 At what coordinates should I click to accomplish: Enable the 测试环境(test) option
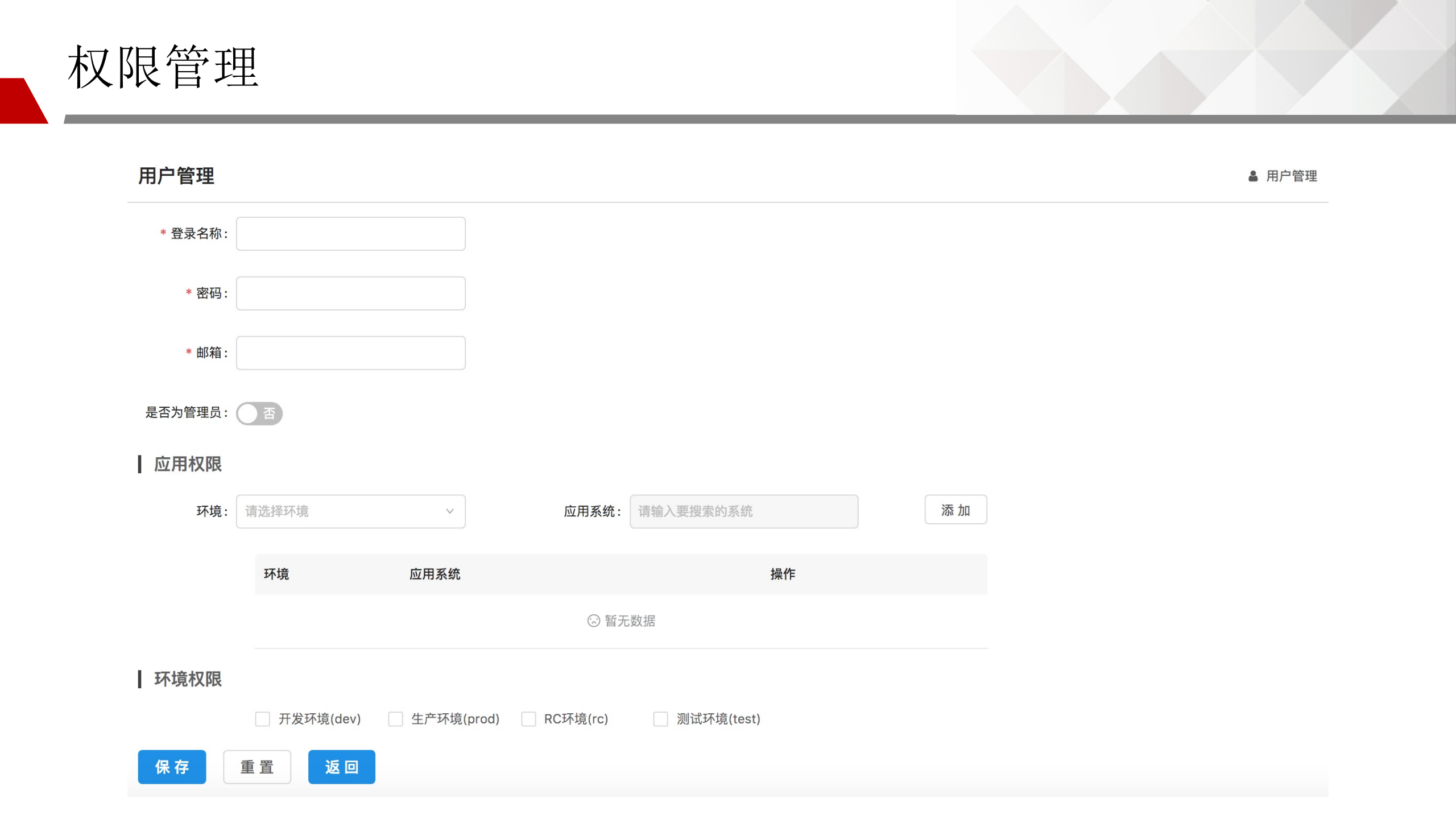[x=660, y=719]
